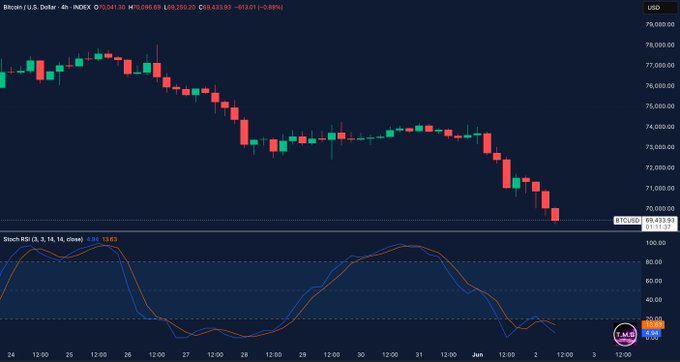Click the close value C69,433.93 in header
The width and height of the screenshot is (680, 362).
tap(215, 7)
